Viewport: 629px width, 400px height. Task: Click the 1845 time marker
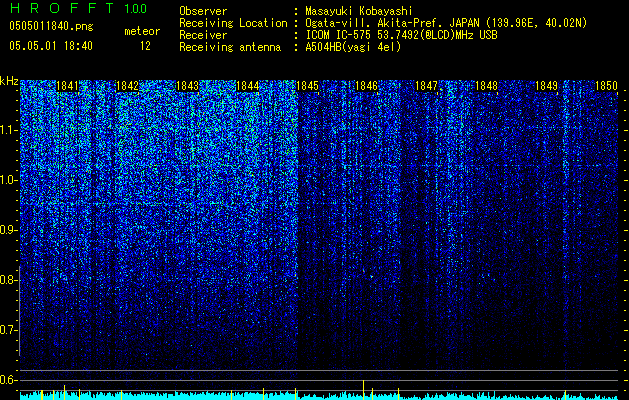click(x=307, y=86)
